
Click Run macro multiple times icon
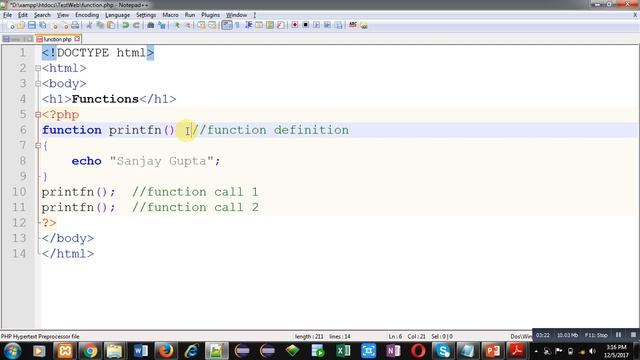pos(327,25)
